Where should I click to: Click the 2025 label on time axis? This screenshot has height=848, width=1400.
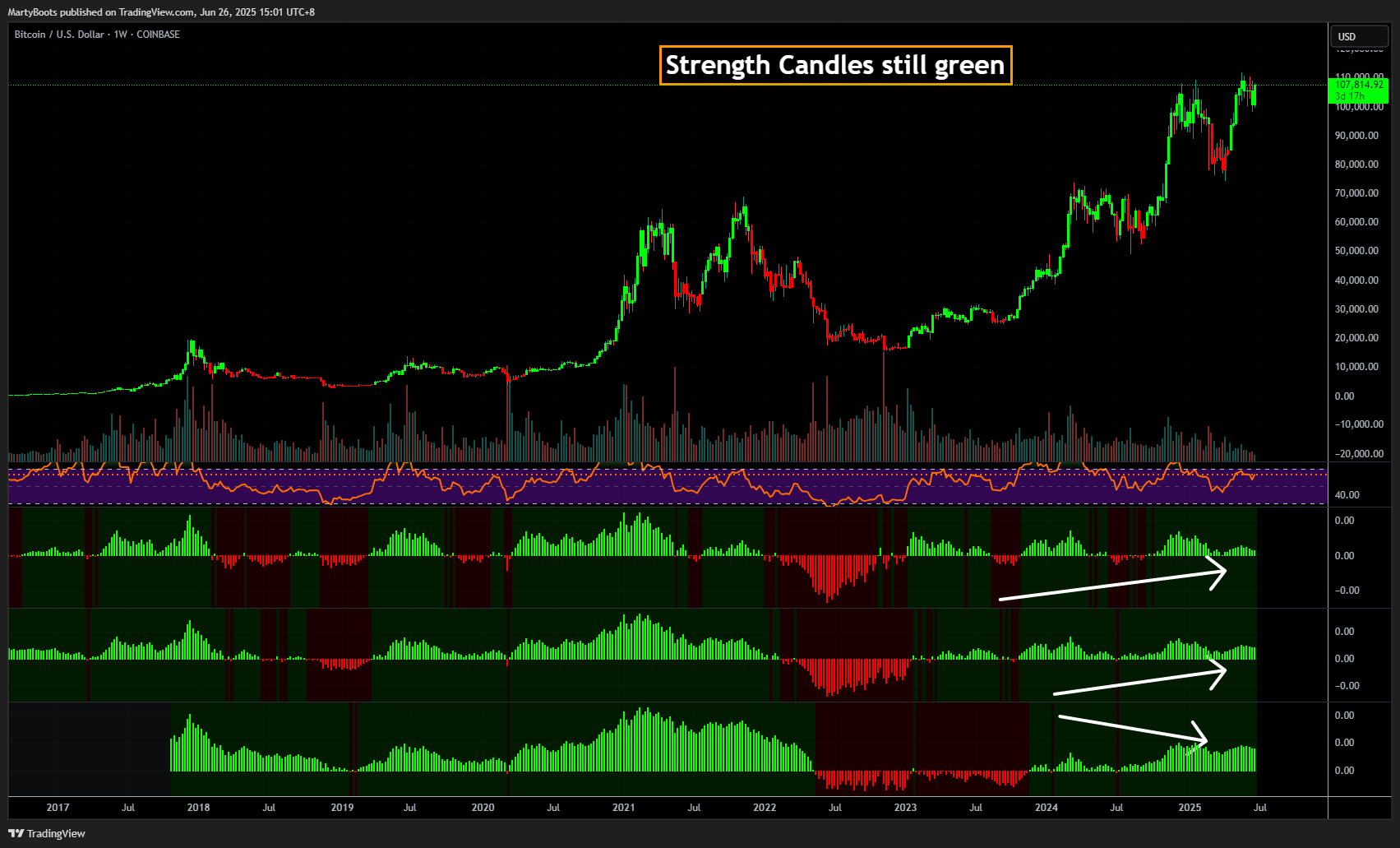click(x=1190, y=808)
